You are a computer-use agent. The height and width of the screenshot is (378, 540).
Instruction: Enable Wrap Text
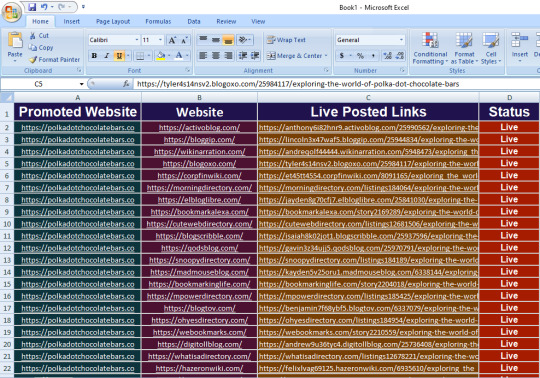pyautogui.click(x=286, y=40)
